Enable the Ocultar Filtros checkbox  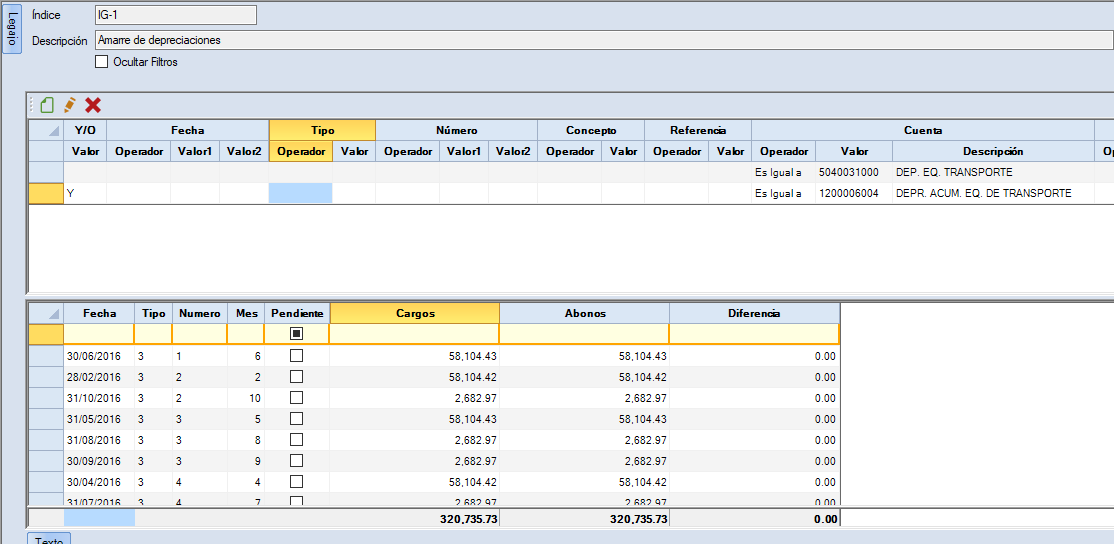101,62
